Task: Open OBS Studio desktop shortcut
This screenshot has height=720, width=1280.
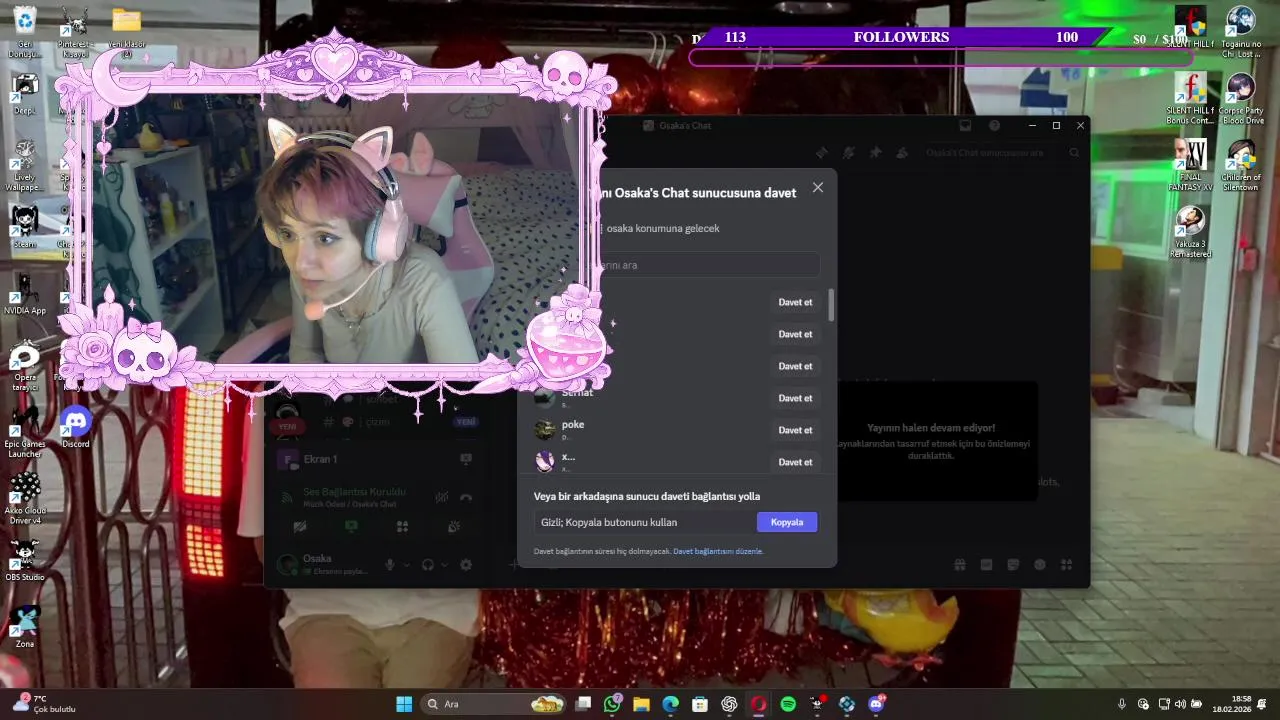Action: pyautogui.click(x=25, y=560)
